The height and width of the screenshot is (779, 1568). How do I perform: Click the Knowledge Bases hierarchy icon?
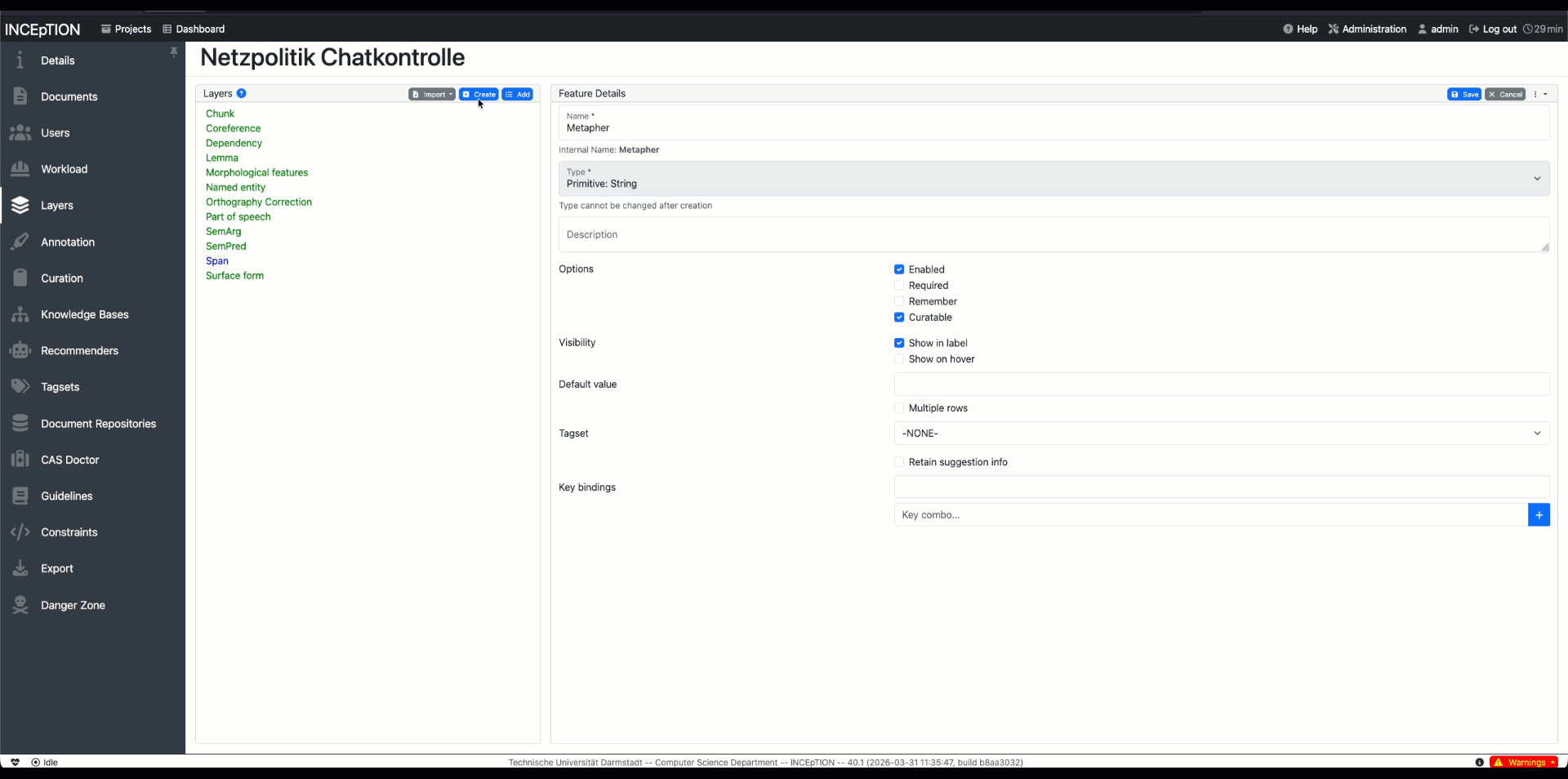tap(20, 314)
